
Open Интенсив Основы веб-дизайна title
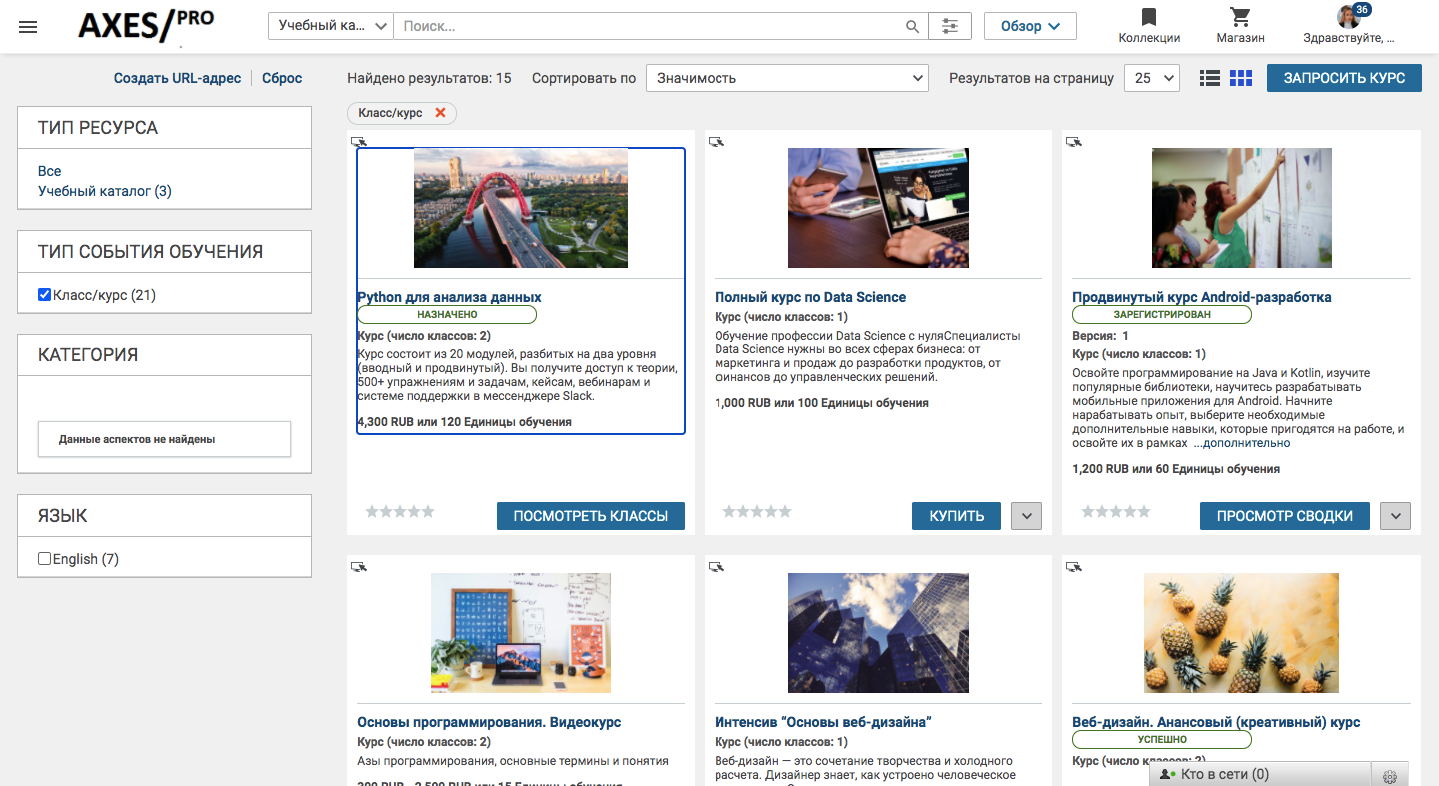[x=823, y=722]
